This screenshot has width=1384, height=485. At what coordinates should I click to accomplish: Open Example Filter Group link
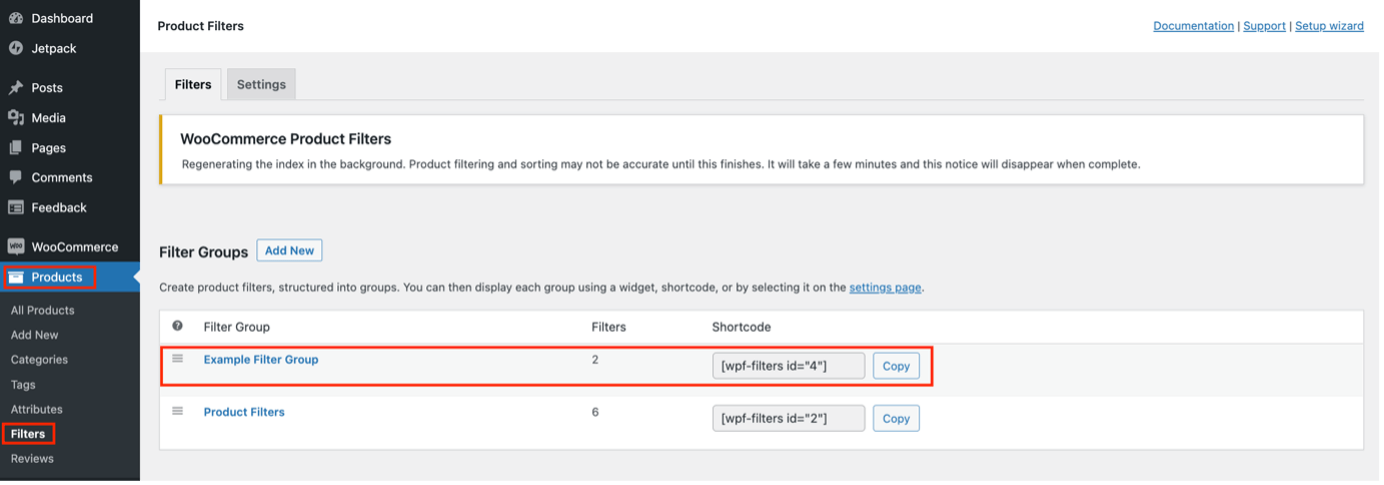[x=261, y=359]
